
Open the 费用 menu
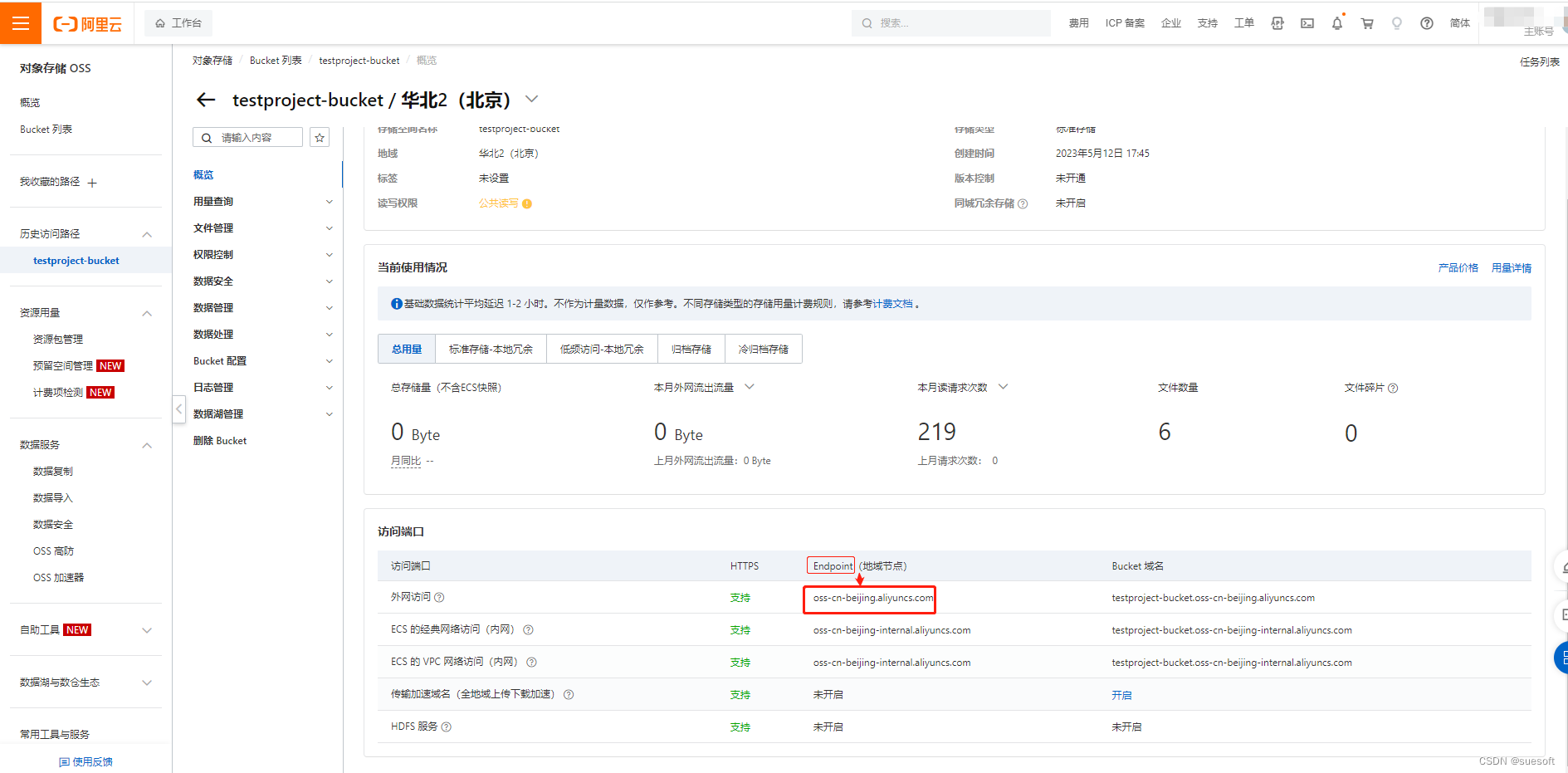tap(1078, 23)
